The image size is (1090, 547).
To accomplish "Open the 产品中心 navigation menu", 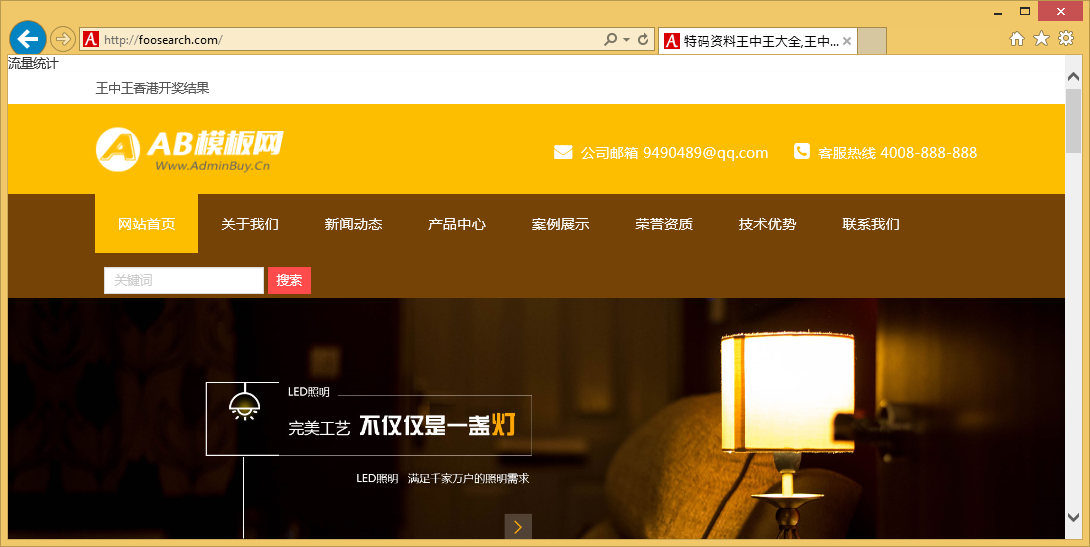I will pyautogui.click(x=457, y=224).
